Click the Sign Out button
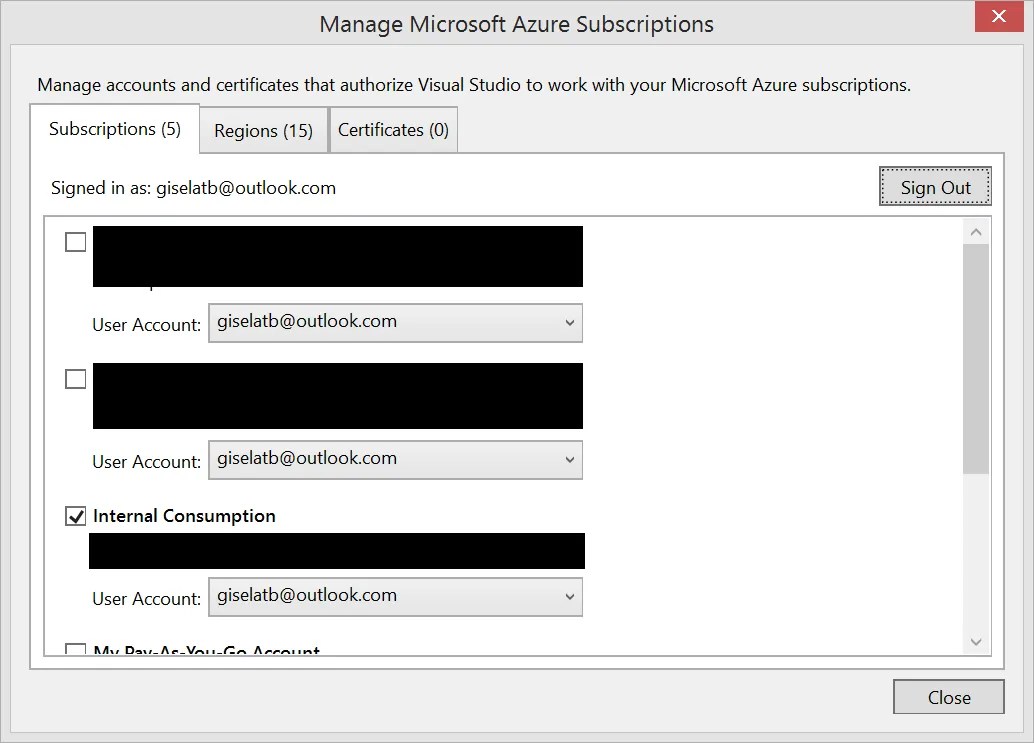This screenshot has width=1034, height=743. 935,187
